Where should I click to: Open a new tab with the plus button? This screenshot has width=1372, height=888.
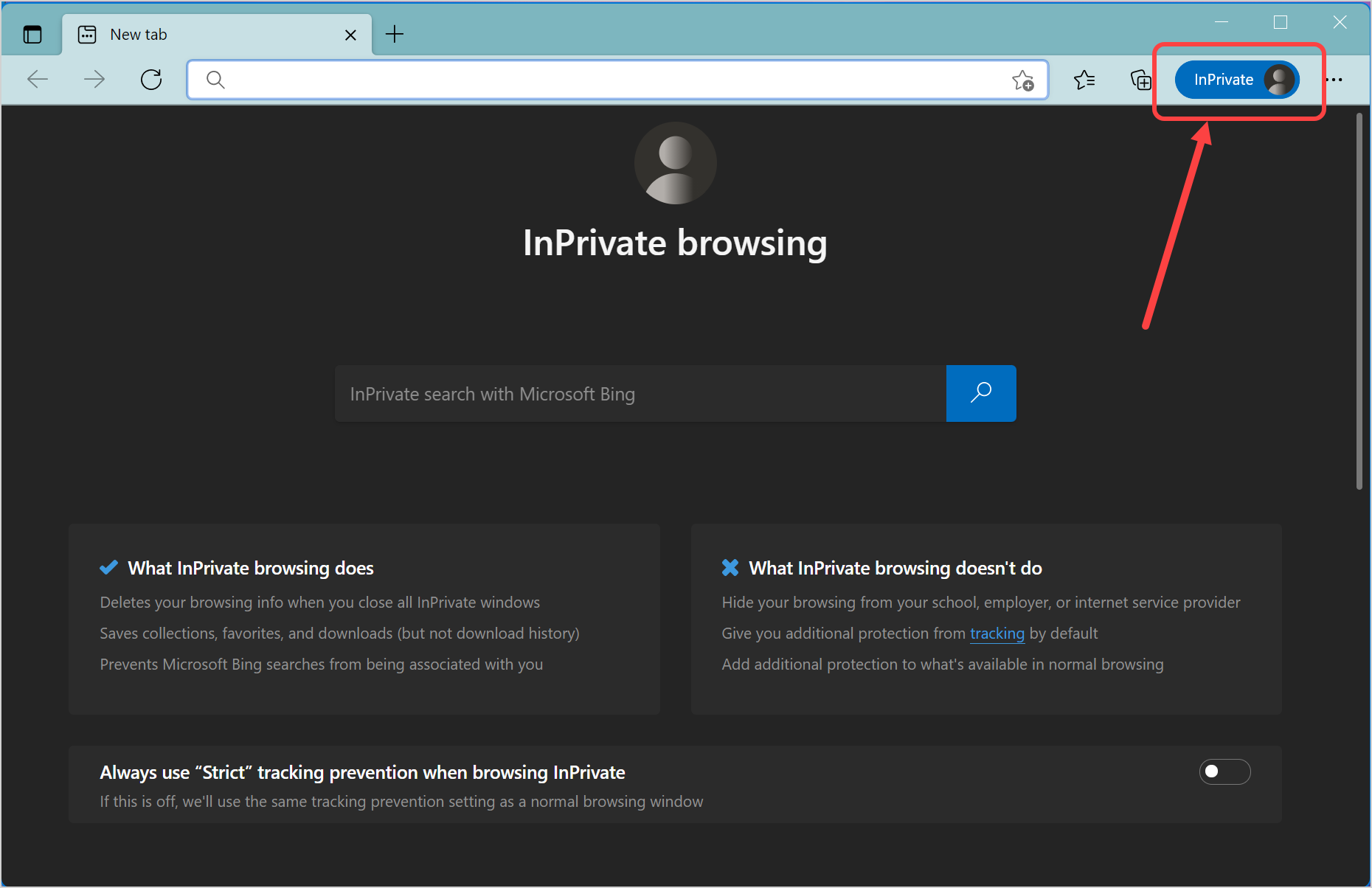pyautogui.click(x=395, y=34)
